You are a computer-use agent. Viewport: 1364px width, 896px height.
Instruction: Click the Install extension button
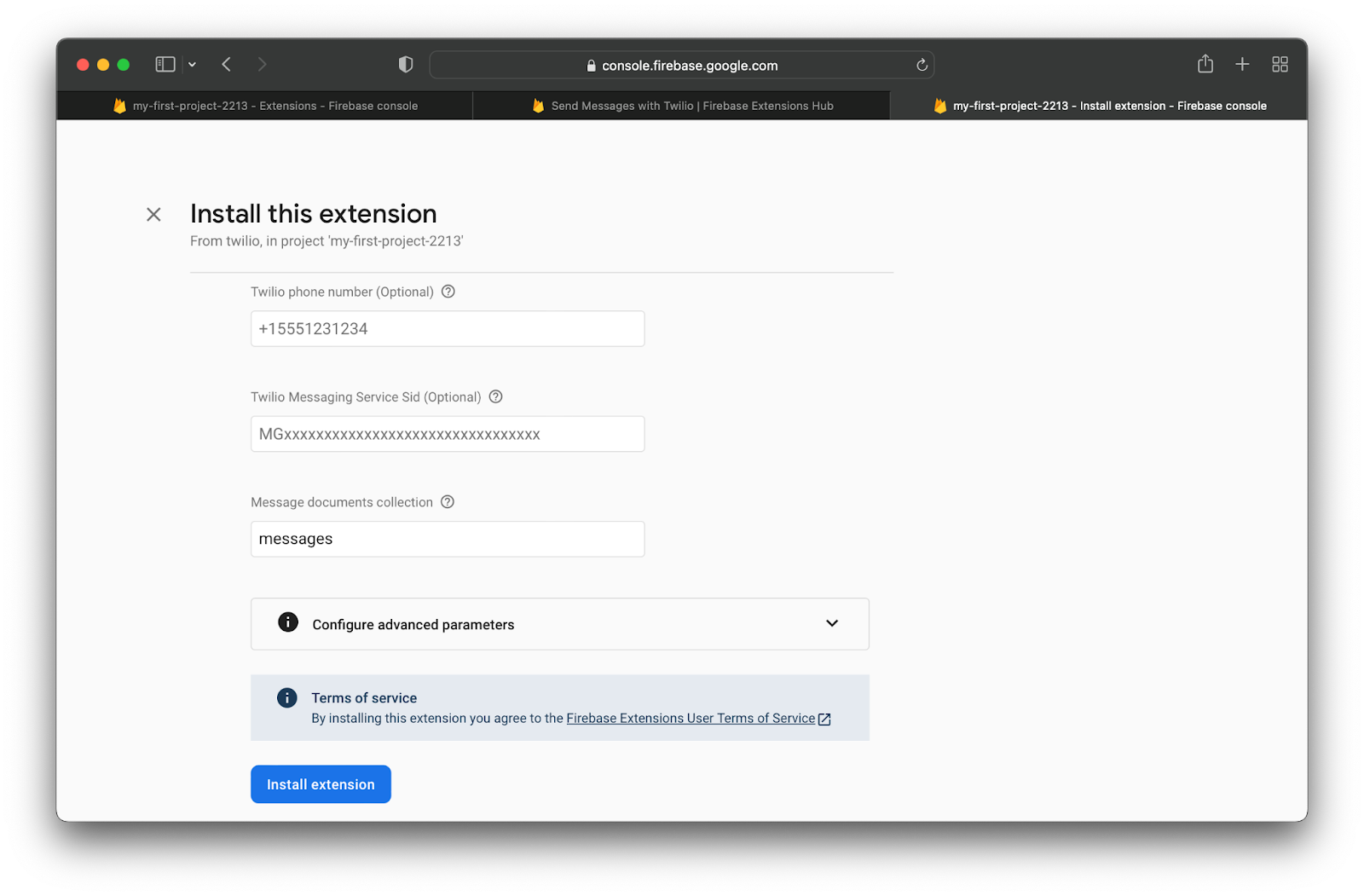321,784
